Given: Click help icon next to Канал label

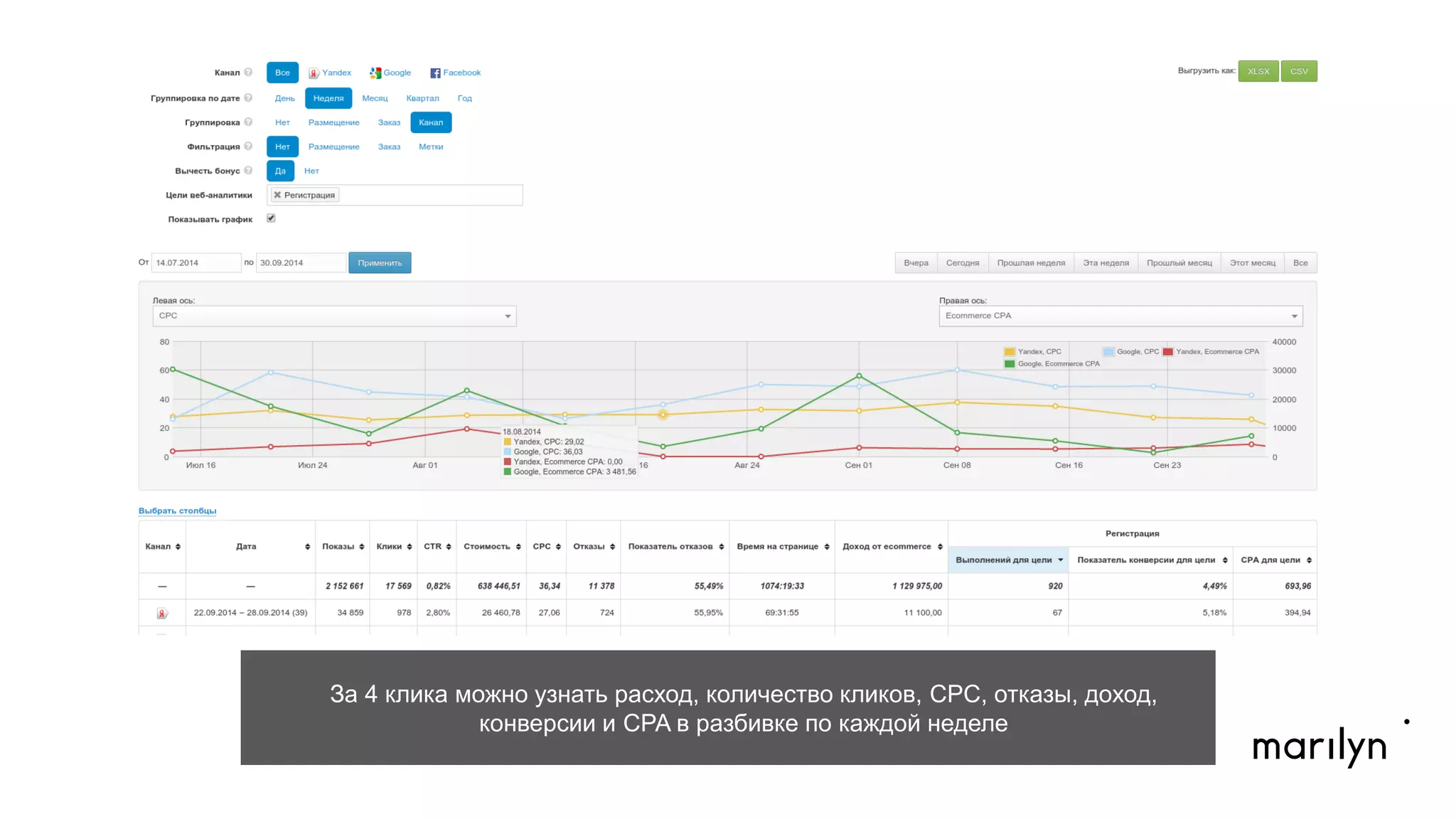Looking at the screenshot, I should coord(248,72).
